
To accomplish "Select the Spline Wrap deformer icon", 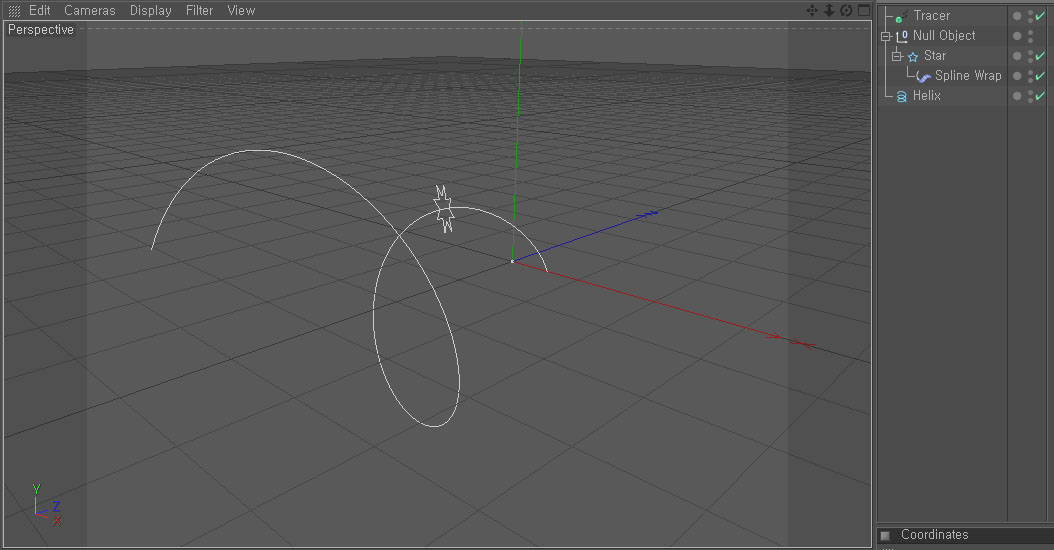I will 924,76.
